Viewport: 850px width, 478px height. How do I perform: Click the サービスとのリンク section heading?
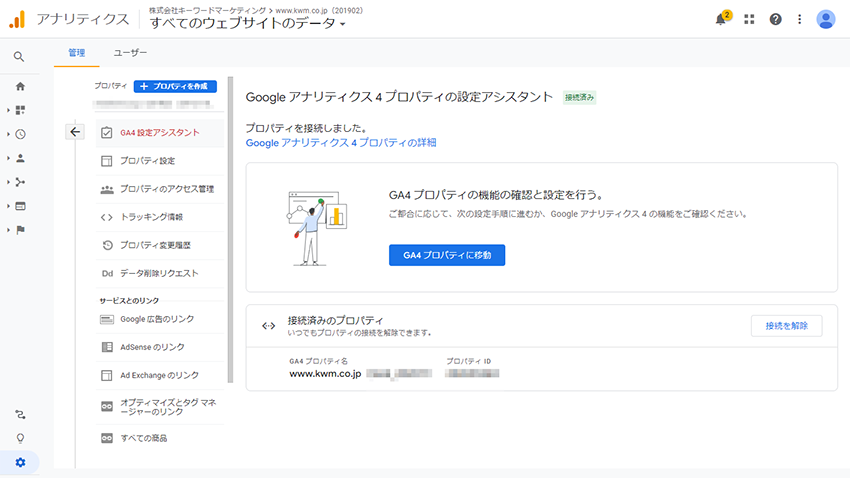click(129, 300)
